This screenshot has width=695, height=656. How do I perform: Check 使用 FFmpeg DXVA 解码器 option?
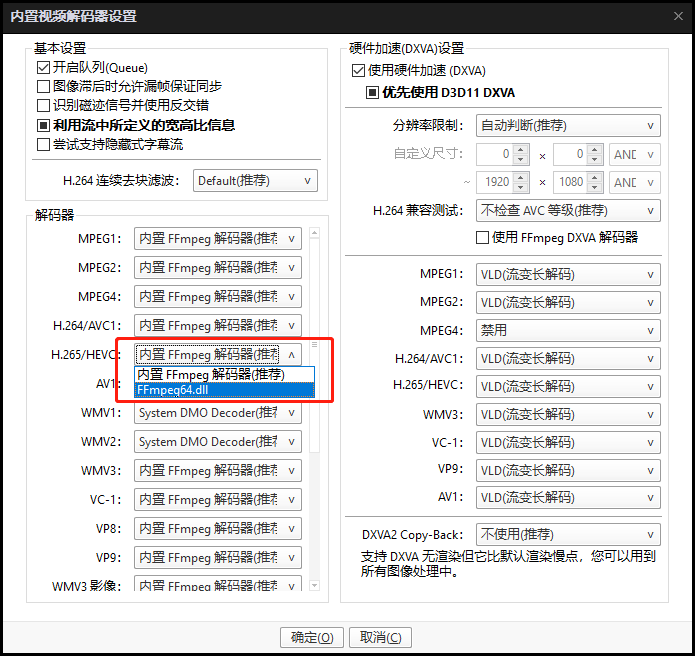(x=483, y=237)
